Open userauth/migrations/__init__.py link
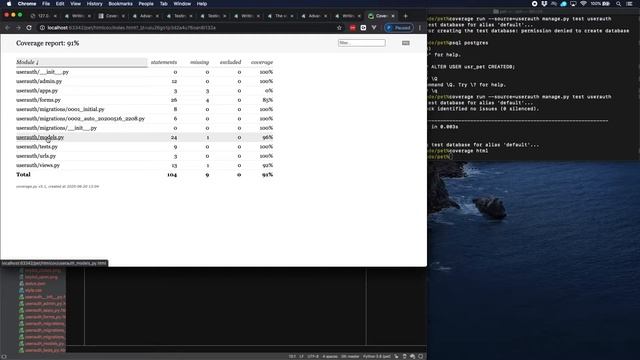Viewport: 640px width, 360px height. coord(56,128)
